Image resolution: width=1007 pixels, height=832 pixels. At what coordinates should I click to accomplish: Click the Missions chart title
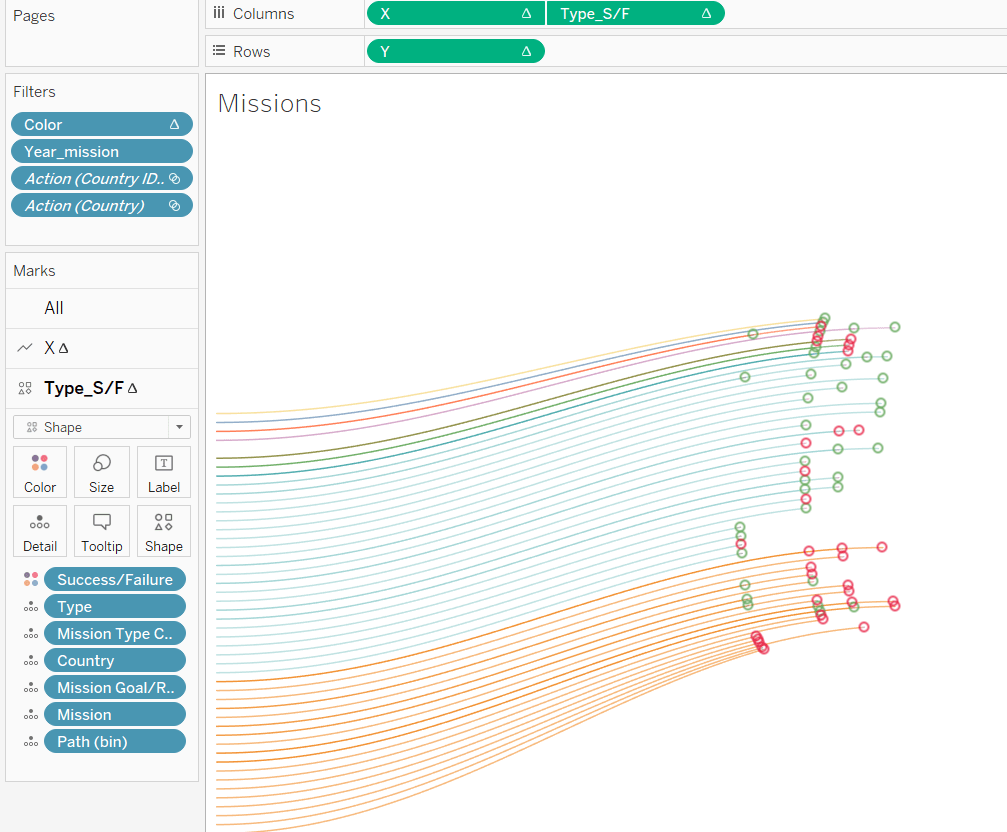pos(270,104)
